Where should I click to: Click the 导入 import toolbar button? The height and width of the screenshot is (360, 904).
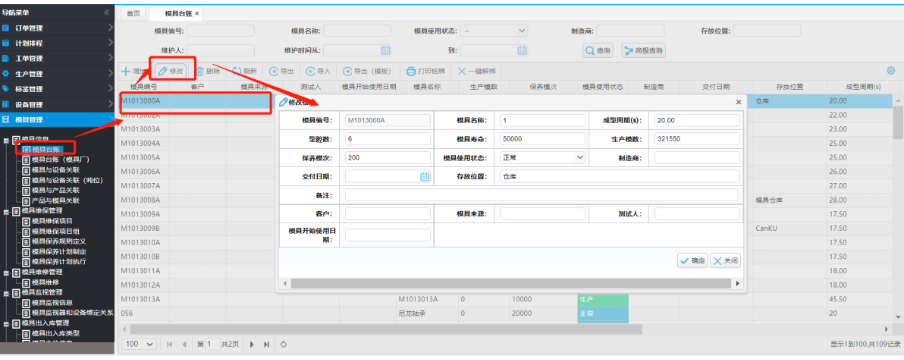point(318,72)
